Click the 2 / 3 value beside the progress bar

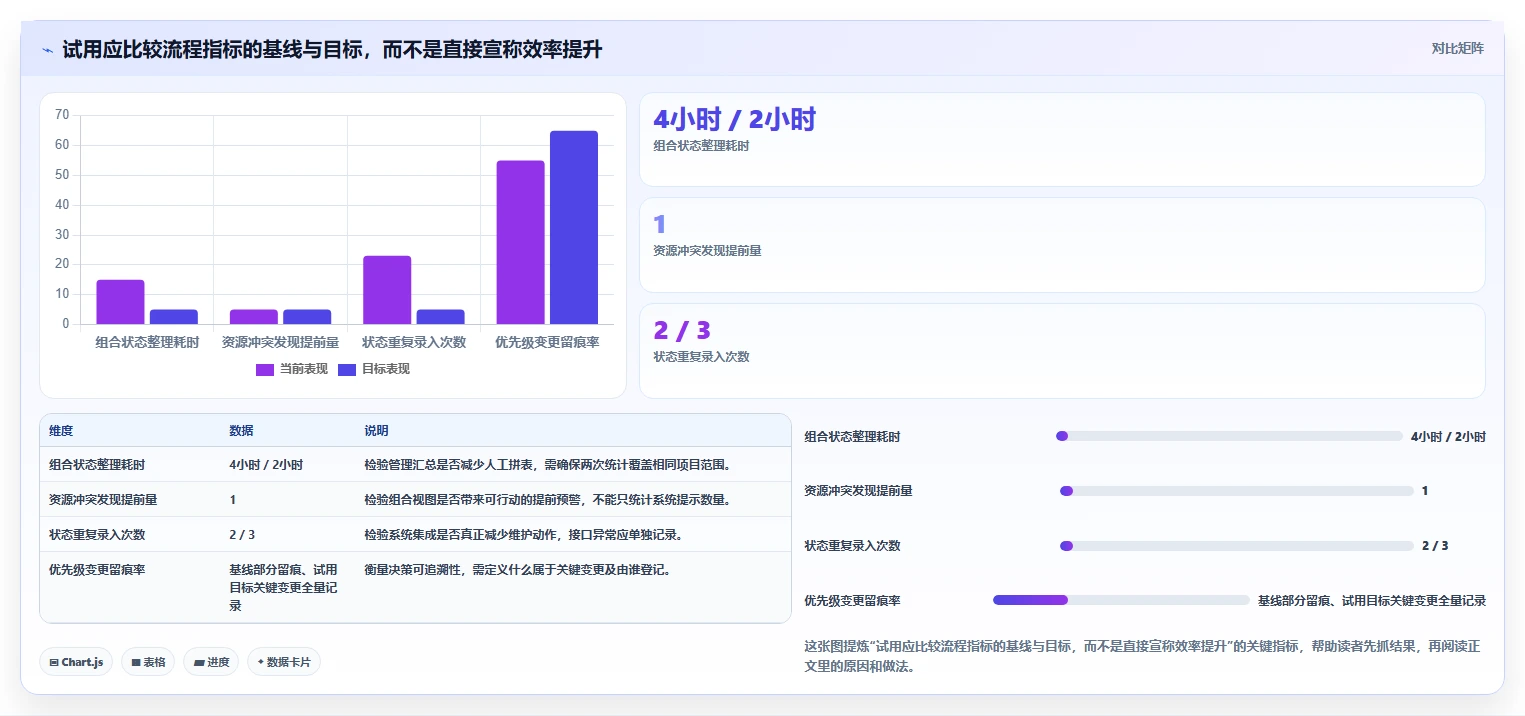click(1435, 546)
